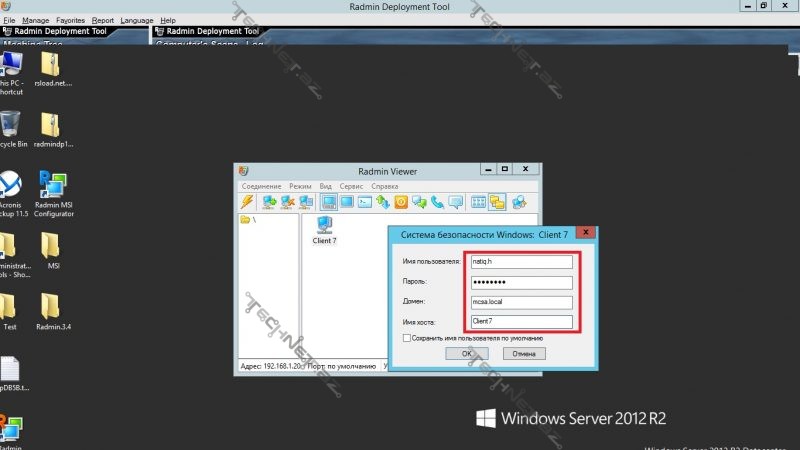Viewport: 800px width, 450px height.
Task: Click the lightning bolt Connect icon
Action: tap(246, 202)
